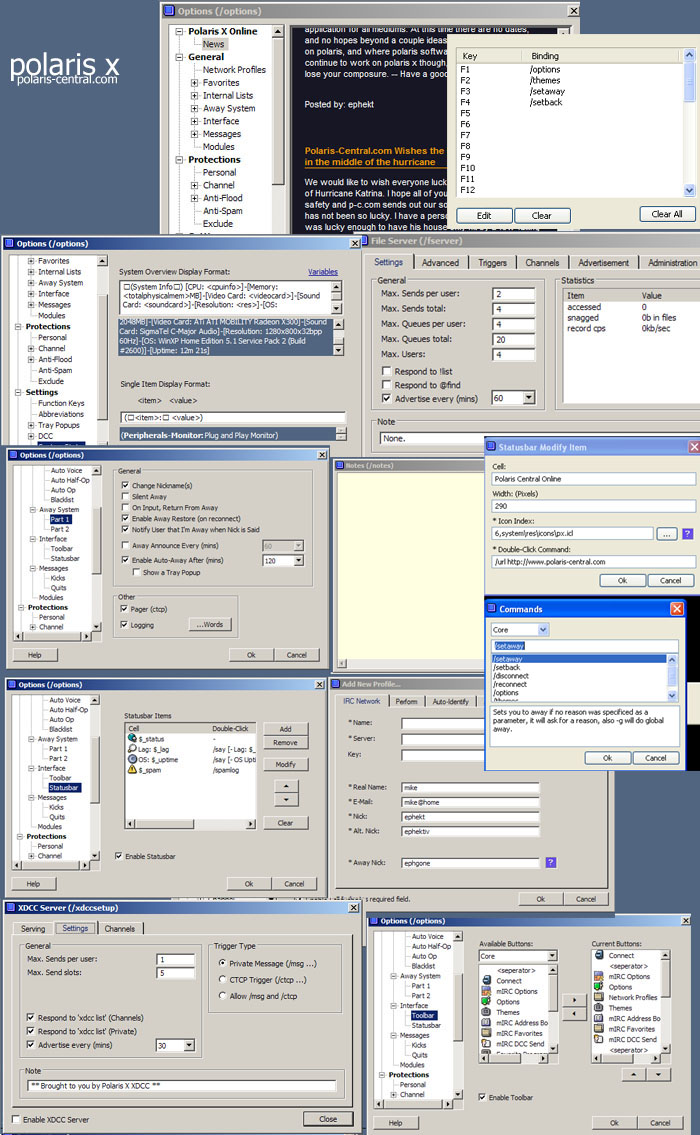This screenshot has width=700, height=1135.
Task: Select the mIRC DCC Send icon in Current Buttons
Action: point(599,1039)
